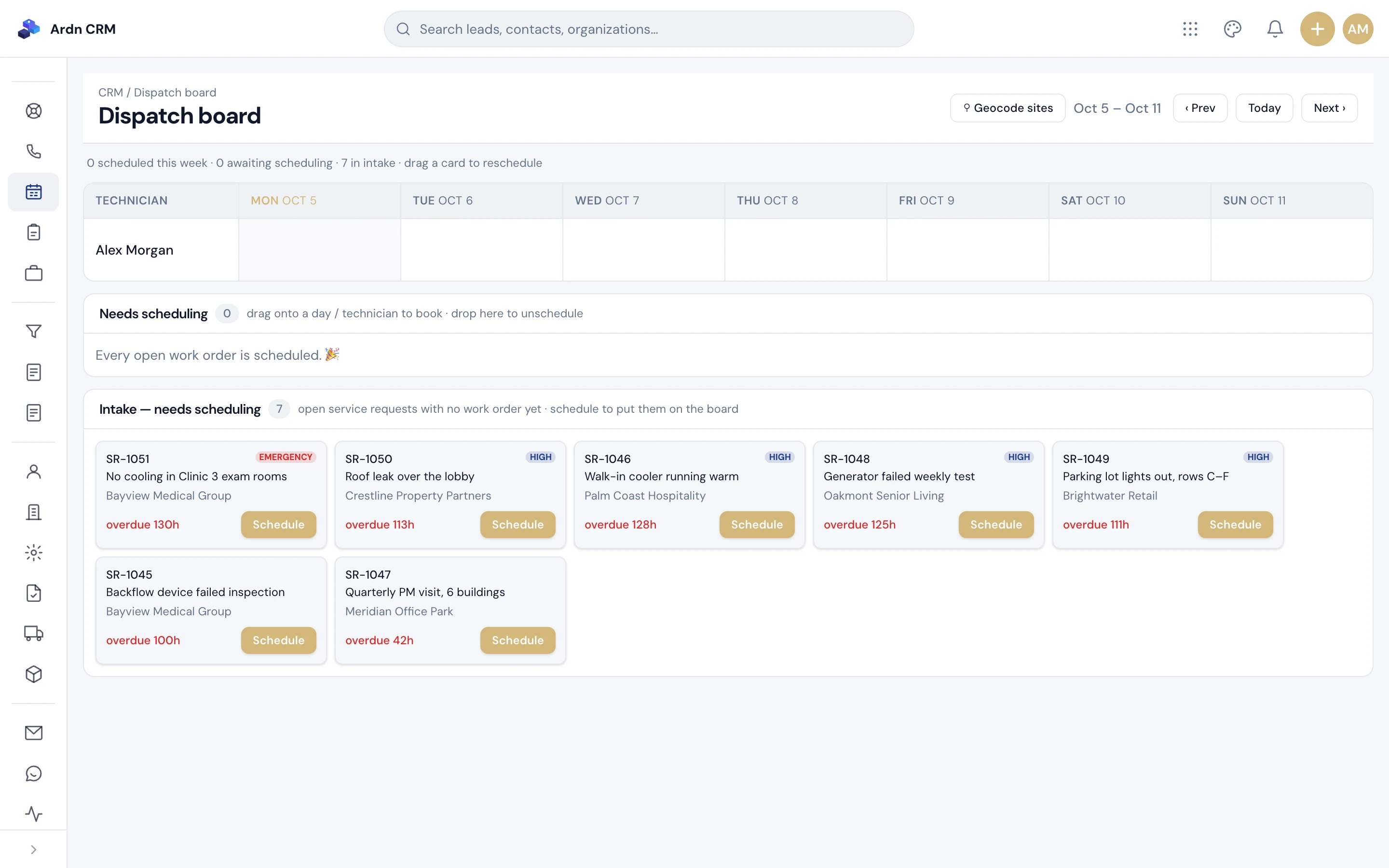
Task: Click the gold plus create button
Action: [x=1317, y=29]
